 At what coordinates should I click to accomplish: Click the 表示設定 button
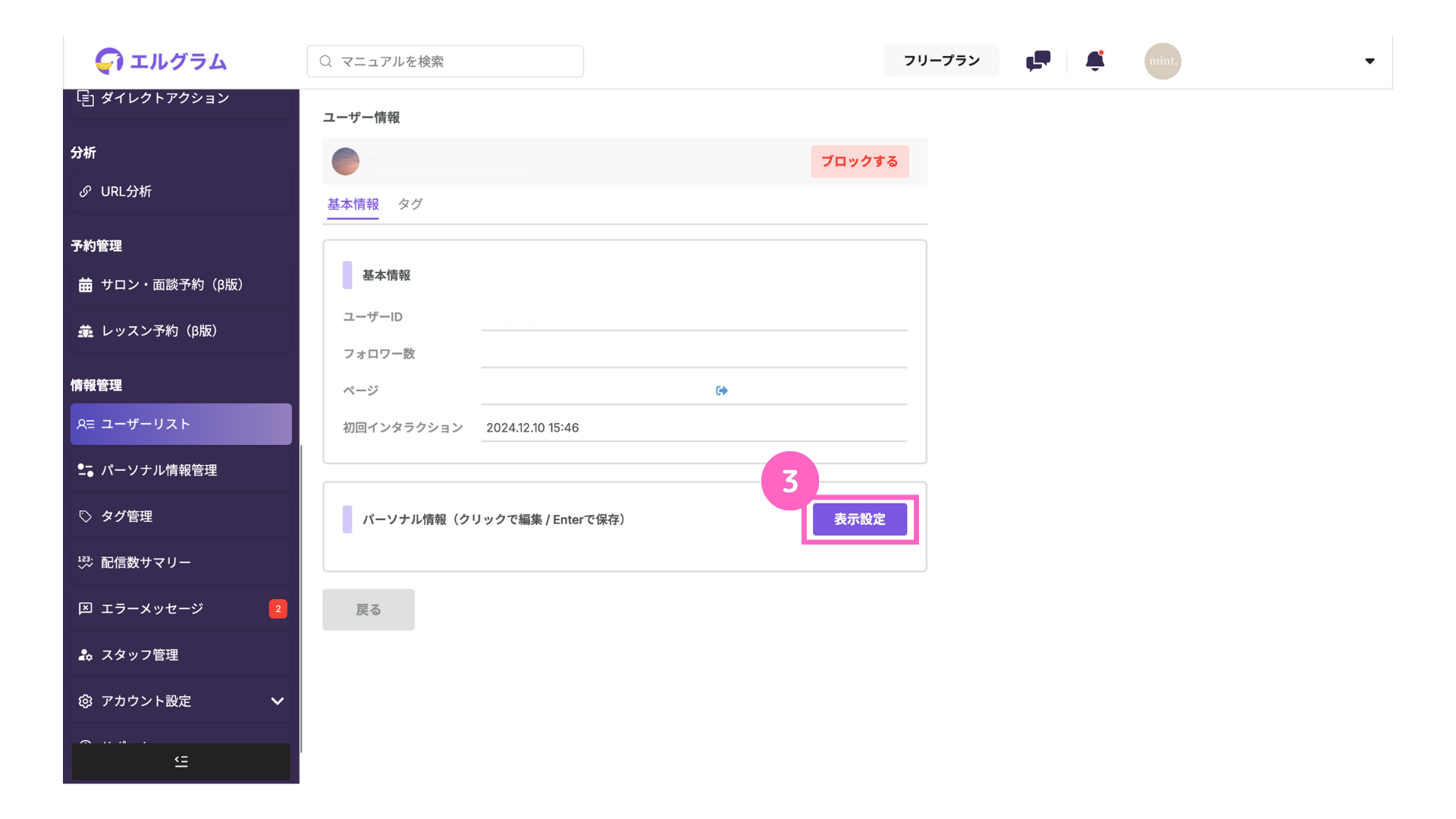tap(860, 519)
